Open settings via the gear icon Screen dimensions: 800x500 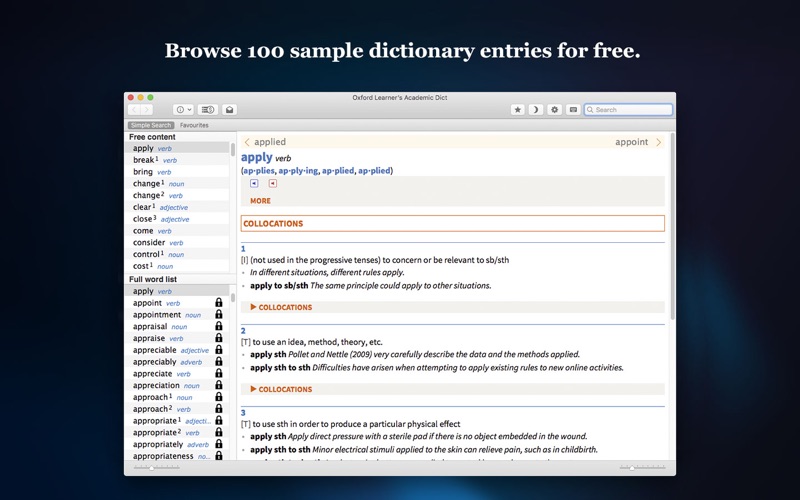click(555, 110)
